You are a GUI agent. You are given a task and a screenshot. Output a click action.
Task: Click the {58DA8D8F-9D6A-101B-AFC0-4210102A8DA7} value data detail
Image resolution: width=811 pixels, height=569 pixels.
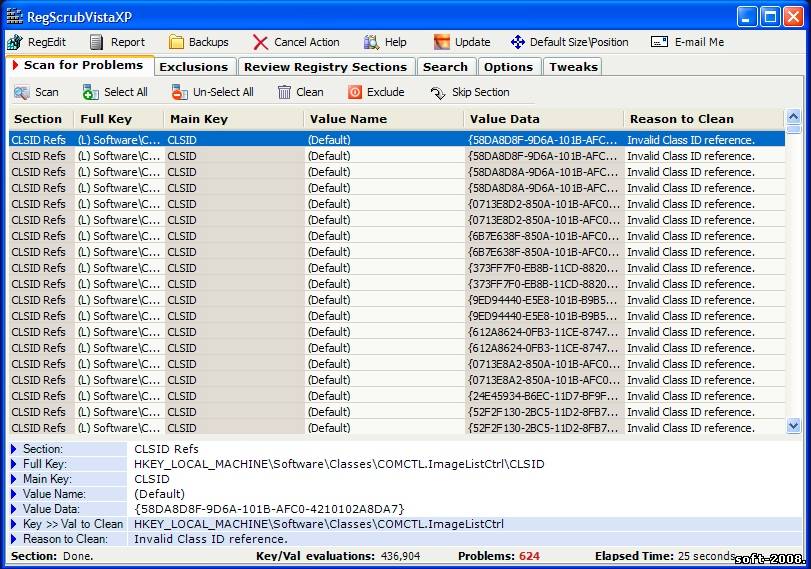click(269, 509)
